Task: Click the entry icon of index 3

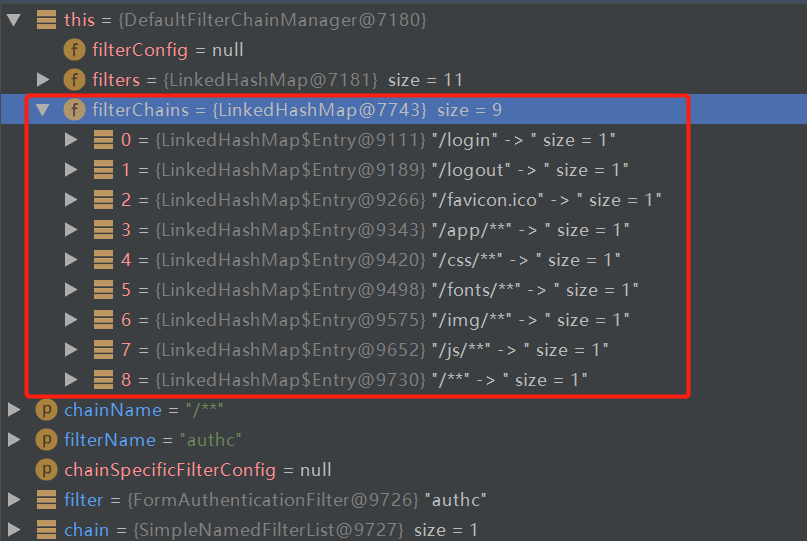Action: pos(103,230)
